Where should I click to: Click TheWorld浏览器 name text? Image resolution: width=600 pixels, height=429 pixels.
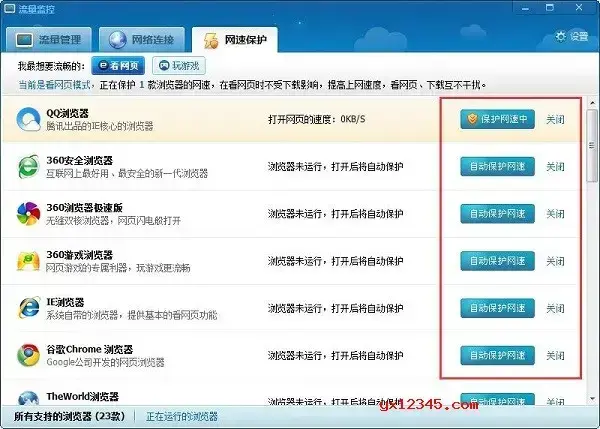(x=82, y=396)
